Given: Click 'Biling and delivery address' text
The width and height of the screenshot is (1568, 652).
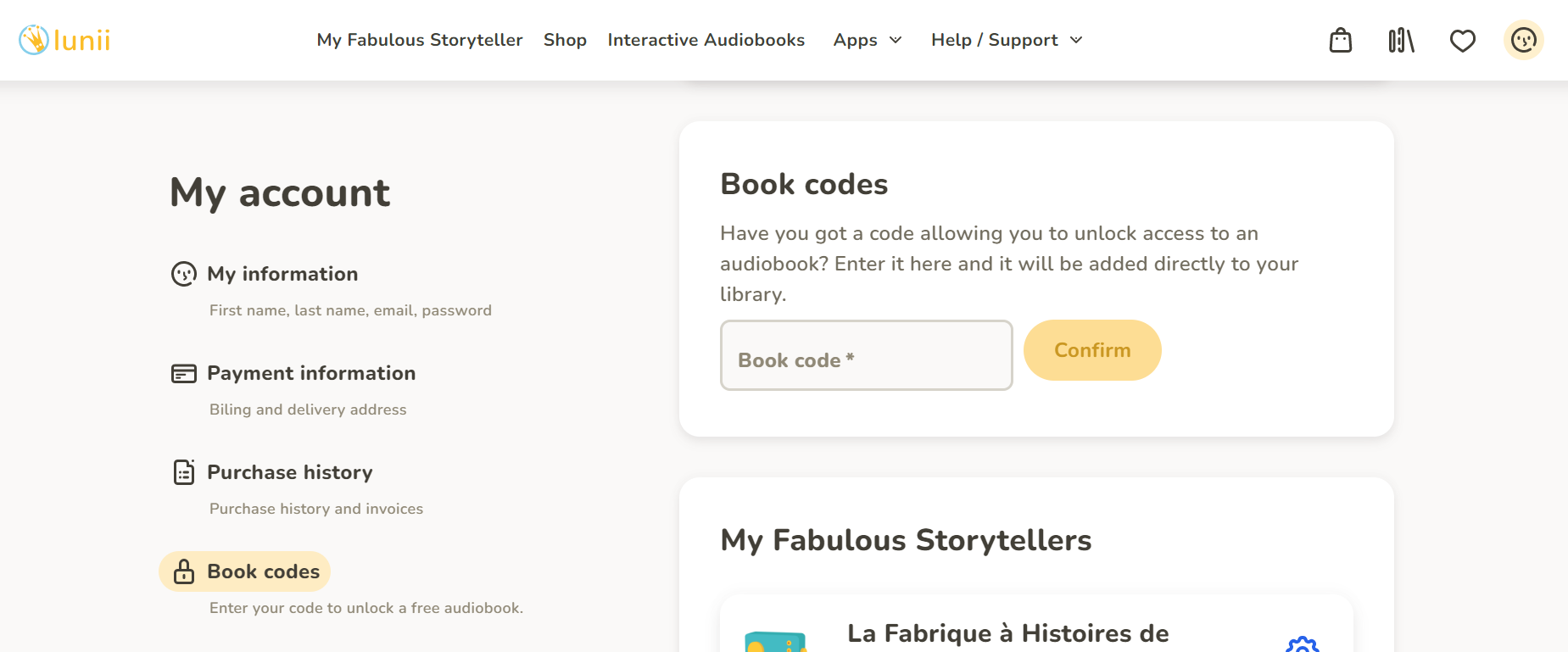Looking at the screenshot, I should pos(308,410).
